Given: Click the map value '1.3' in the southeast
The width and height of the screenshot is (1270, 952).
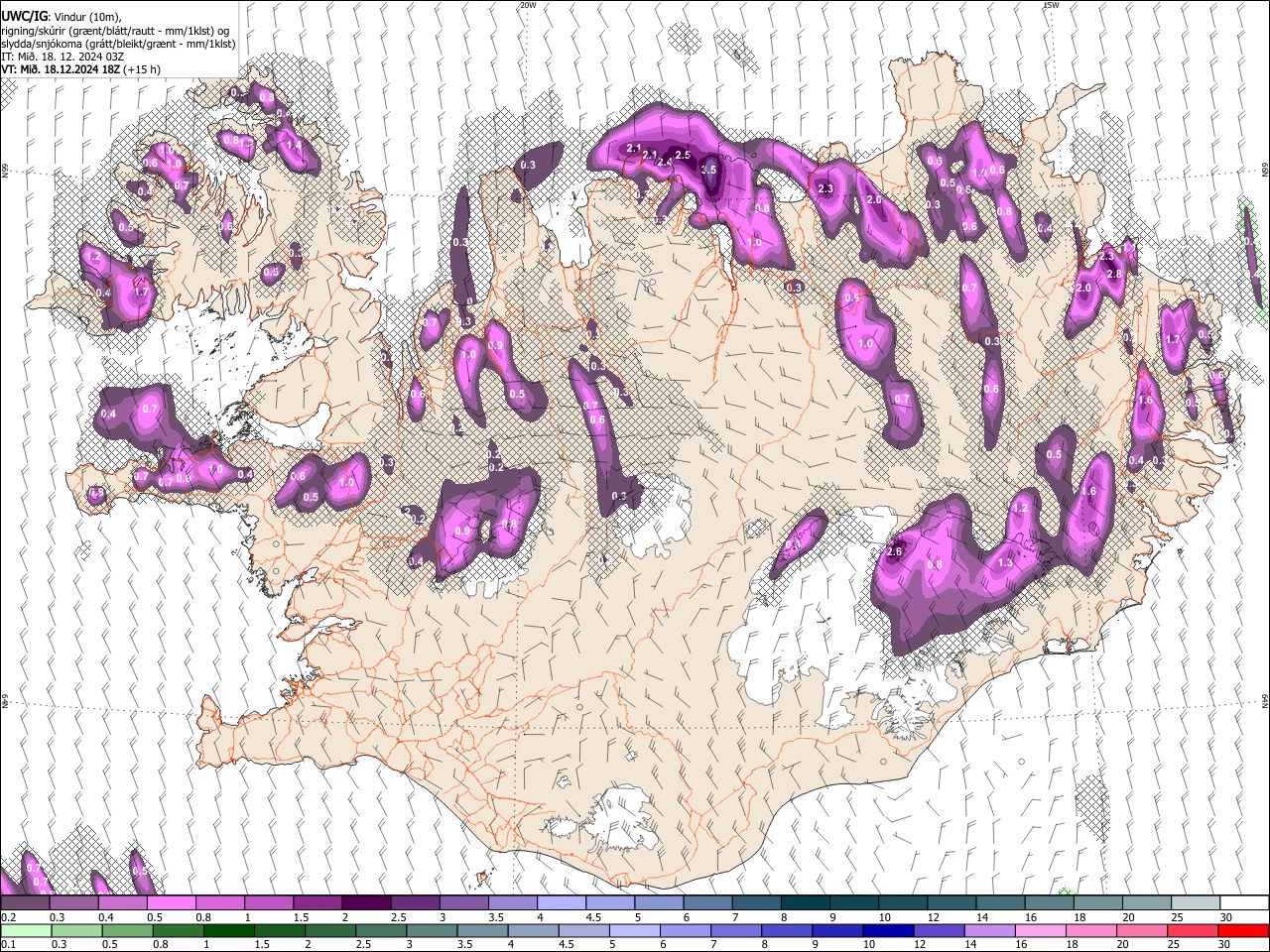Looking at the screenshot, I should pos(1005,562).
